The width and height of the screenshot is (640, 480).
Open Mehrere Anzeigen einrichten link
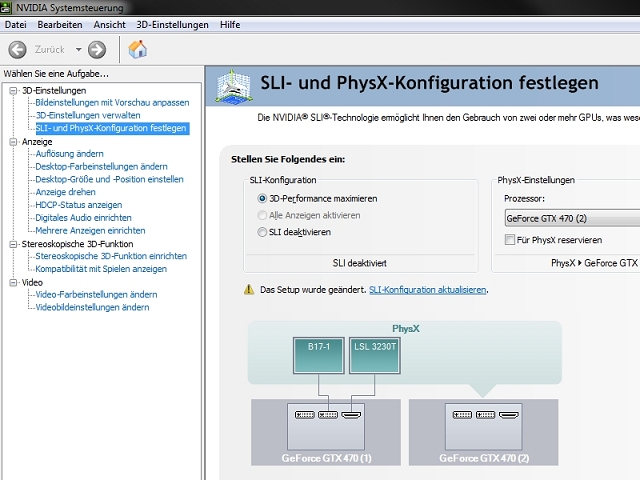[x=90, y=231]
